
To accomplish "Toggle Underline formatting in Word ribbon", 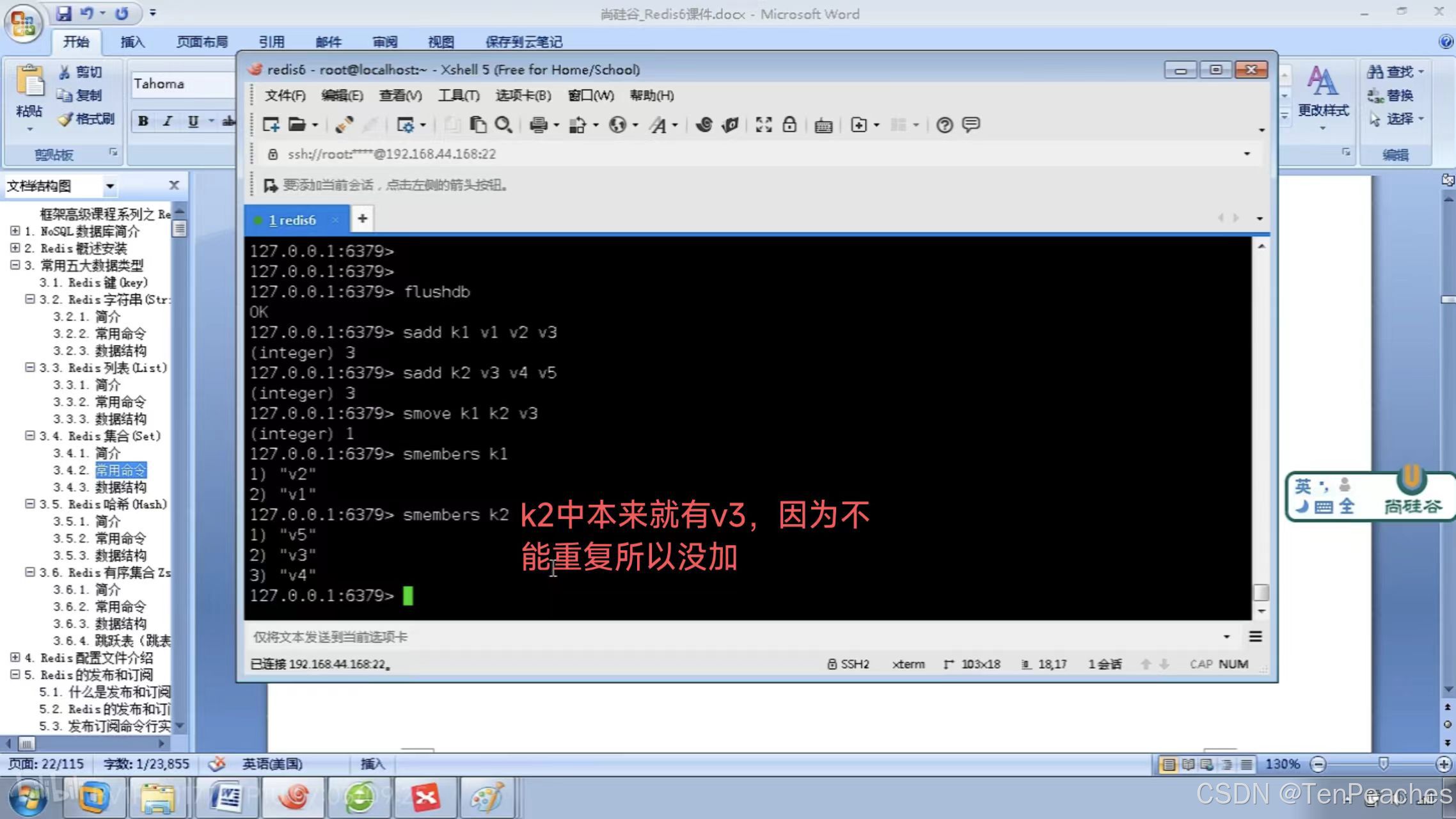I will click(193, 121).
